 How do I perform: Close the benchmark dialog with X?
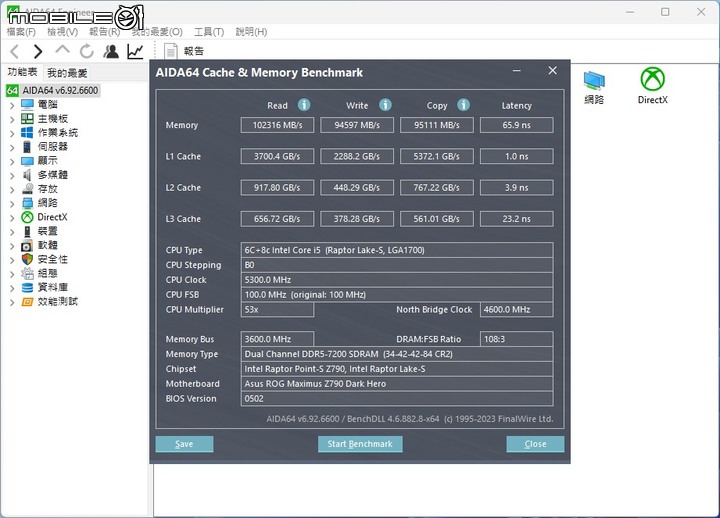pyautogui.click(x=552, y=71)
